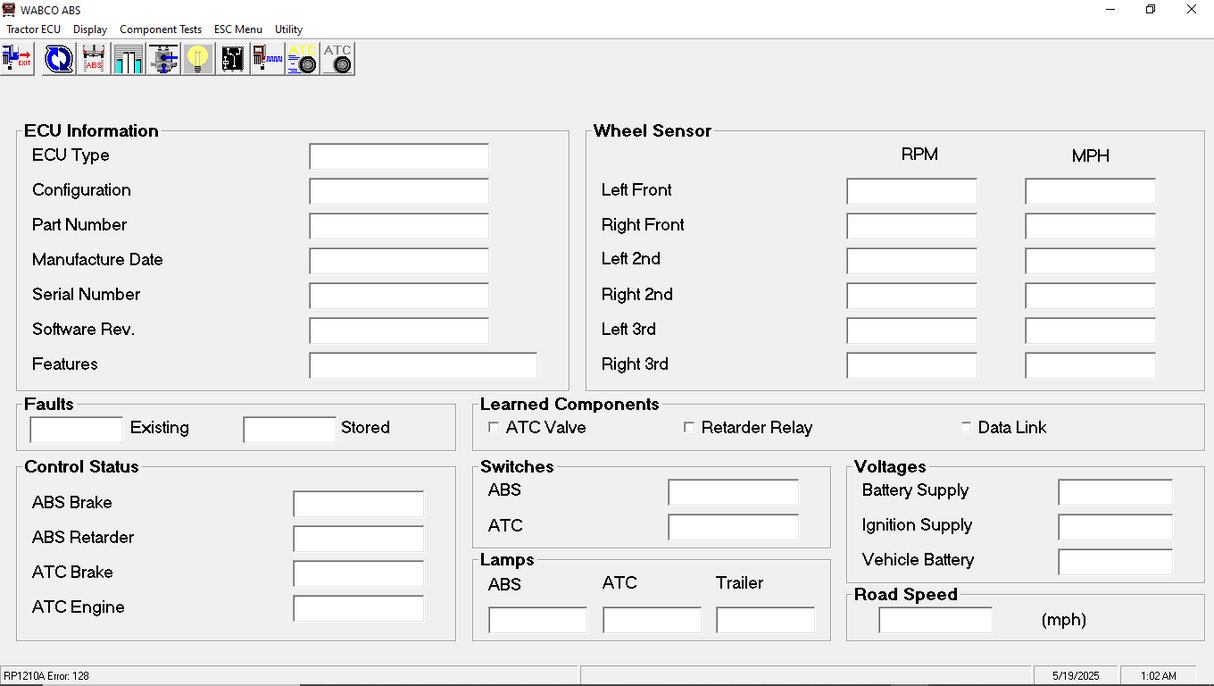
Task: Check the Retarder Relay learned component
Action: (x=689, y=427)
